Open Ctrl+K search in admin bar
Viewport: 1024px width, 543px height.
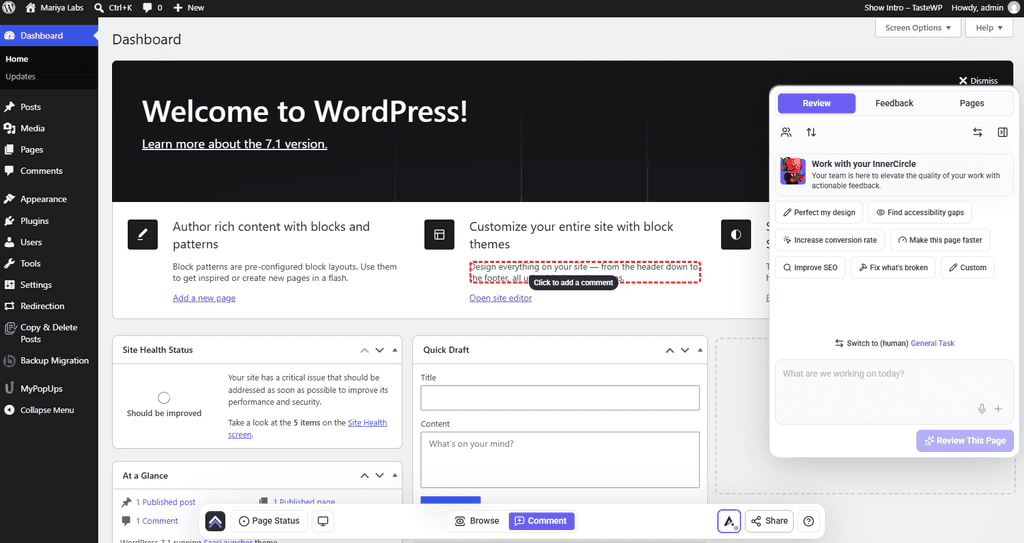click(113, 8)
